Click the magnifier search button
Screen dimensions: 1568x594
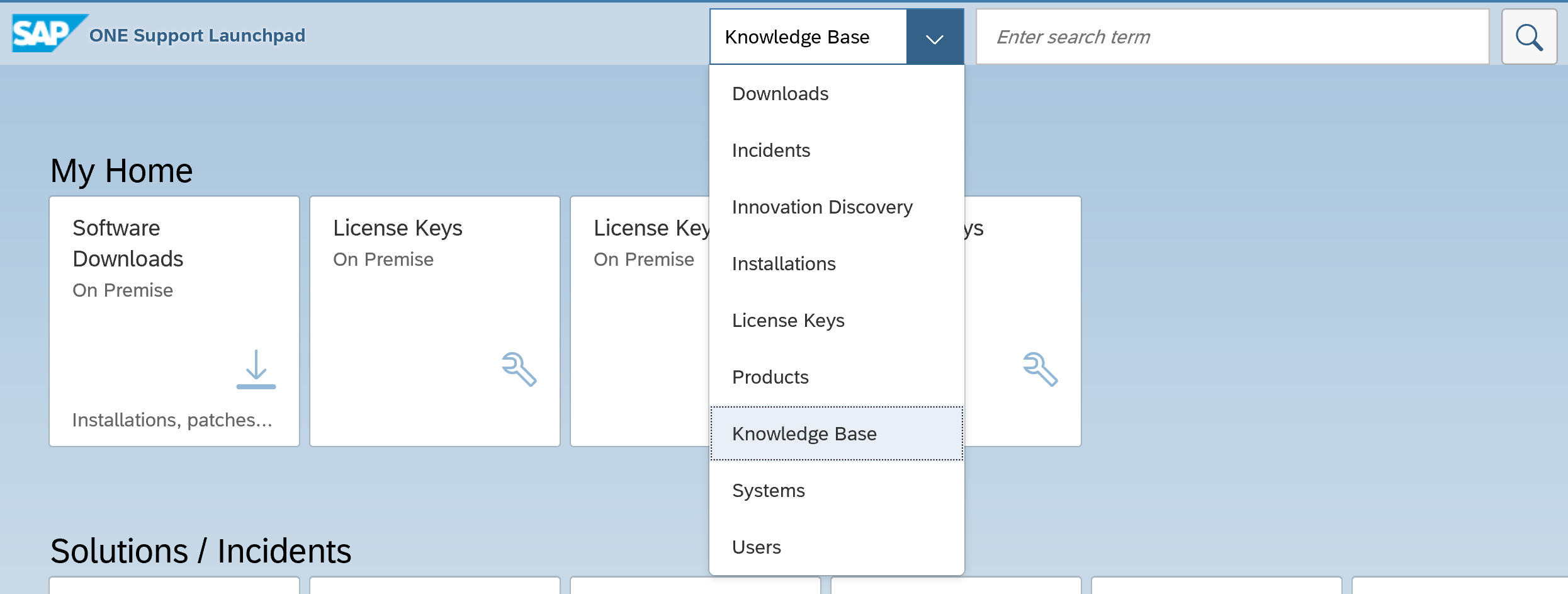pos(1528,37)
